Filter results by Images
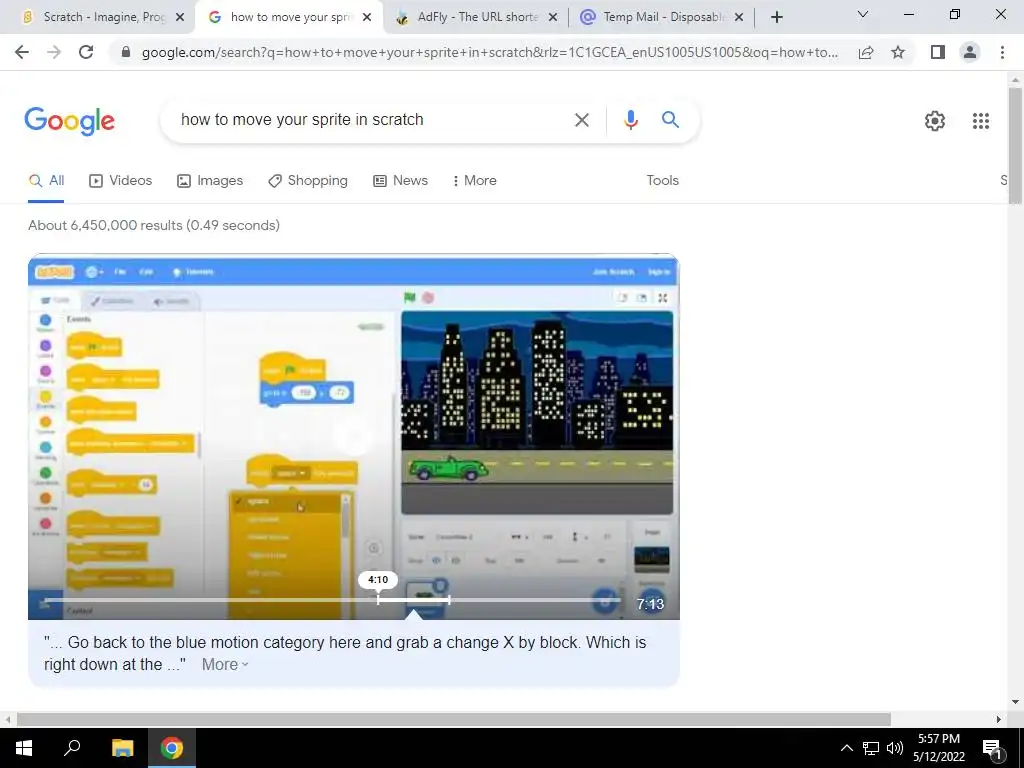Image resolution: width=1024 pixels, height=768 pixels. tap(210, 181)
